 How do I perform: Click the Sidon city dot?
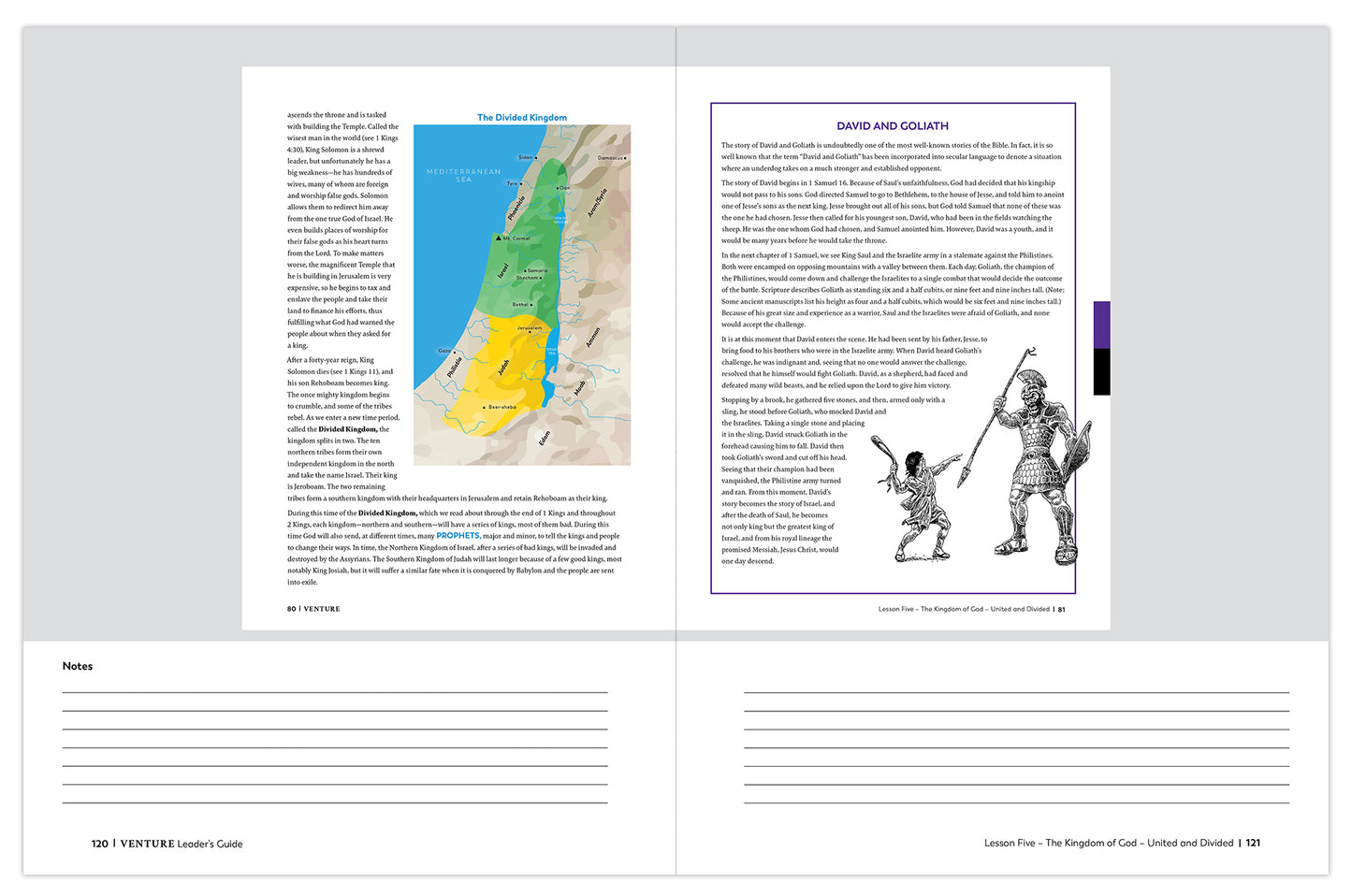pos(536,158)
